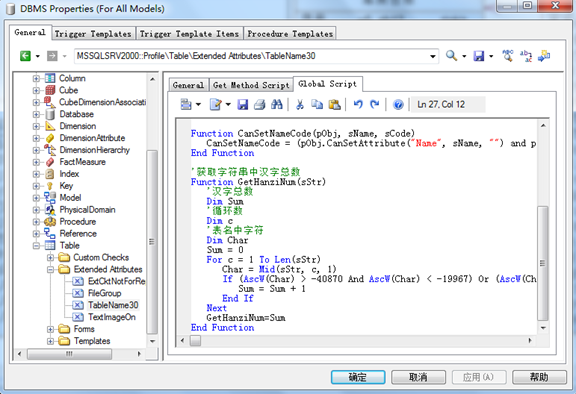The width and height of the screenshot is (576, 394).
Task: Click code editor horizontal scroll right arrow
Action: pos(530,341)
